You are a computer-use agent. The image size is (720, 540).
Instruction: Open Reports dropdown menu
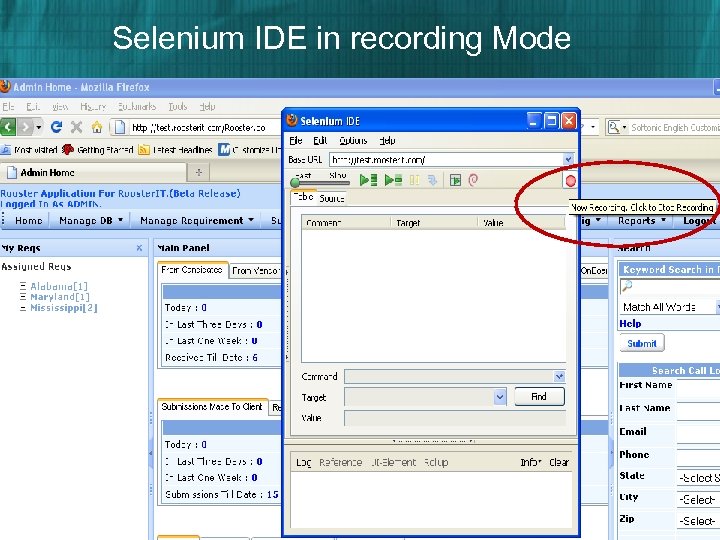[x=641, y=220]
